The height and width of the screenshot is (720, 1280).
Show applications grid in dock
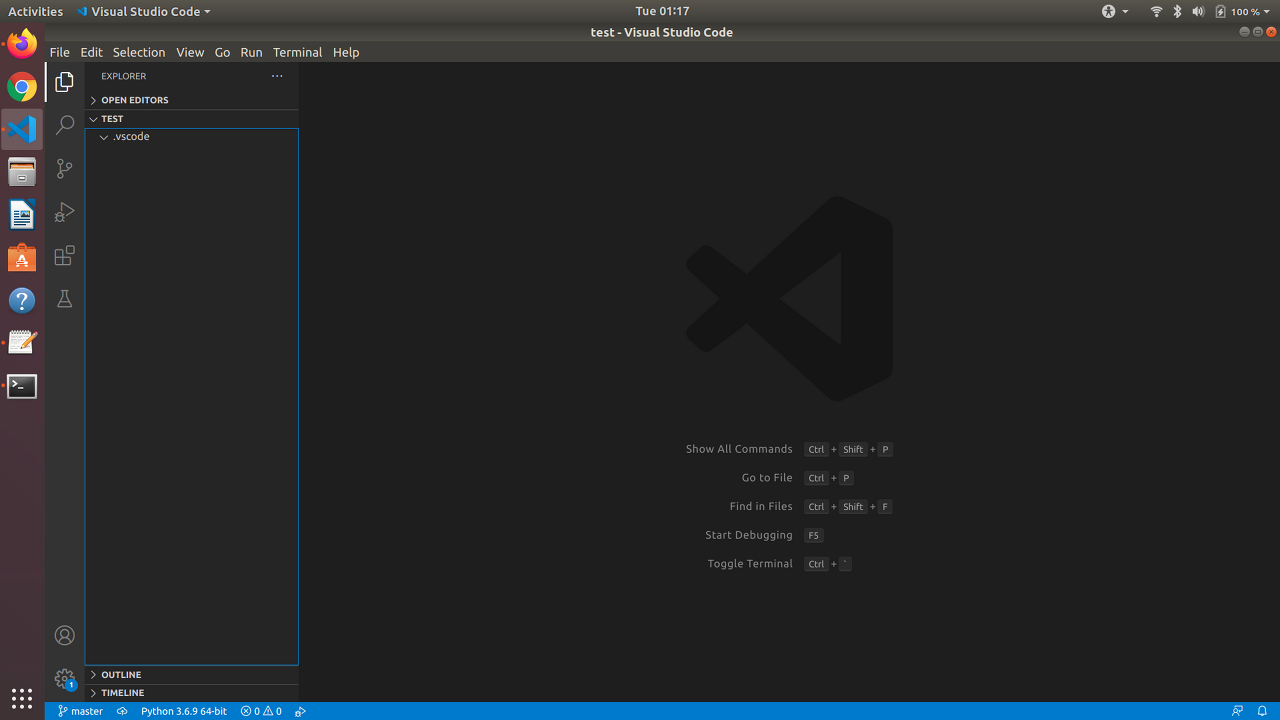click(x=22, y=698)
